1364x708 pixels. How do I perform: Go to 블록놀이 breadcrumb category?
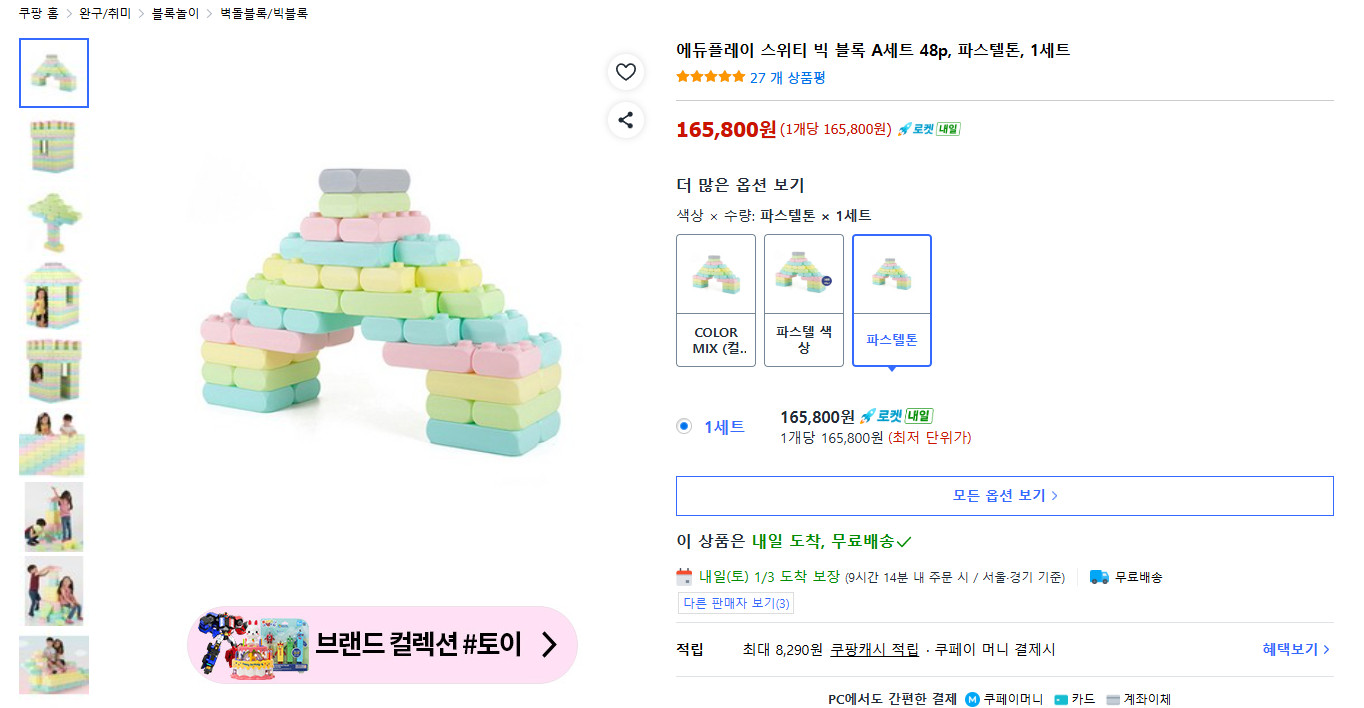(175, 14)
